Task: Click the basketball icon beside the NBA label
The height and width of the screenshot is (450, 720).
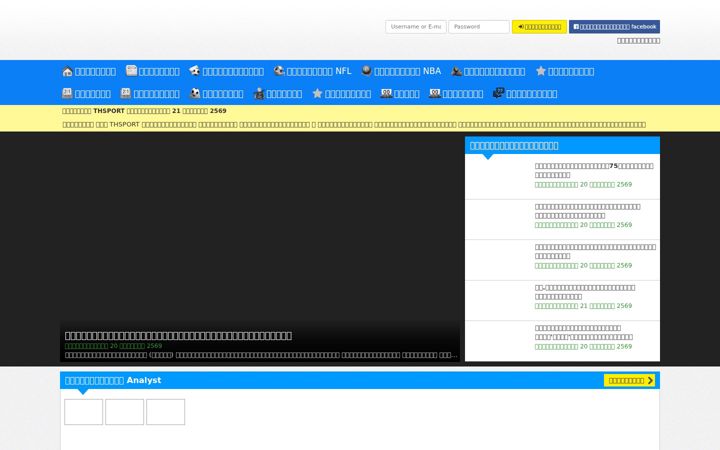Action: coord(366,70)
